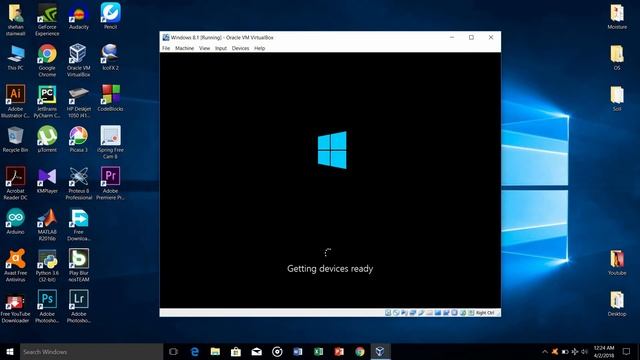Image resolution: width=640 pixels, height=360 pixels.
Task: Select the Adobe Photoshop Lightroom shortcut
Action: click(x=78, y=307)
